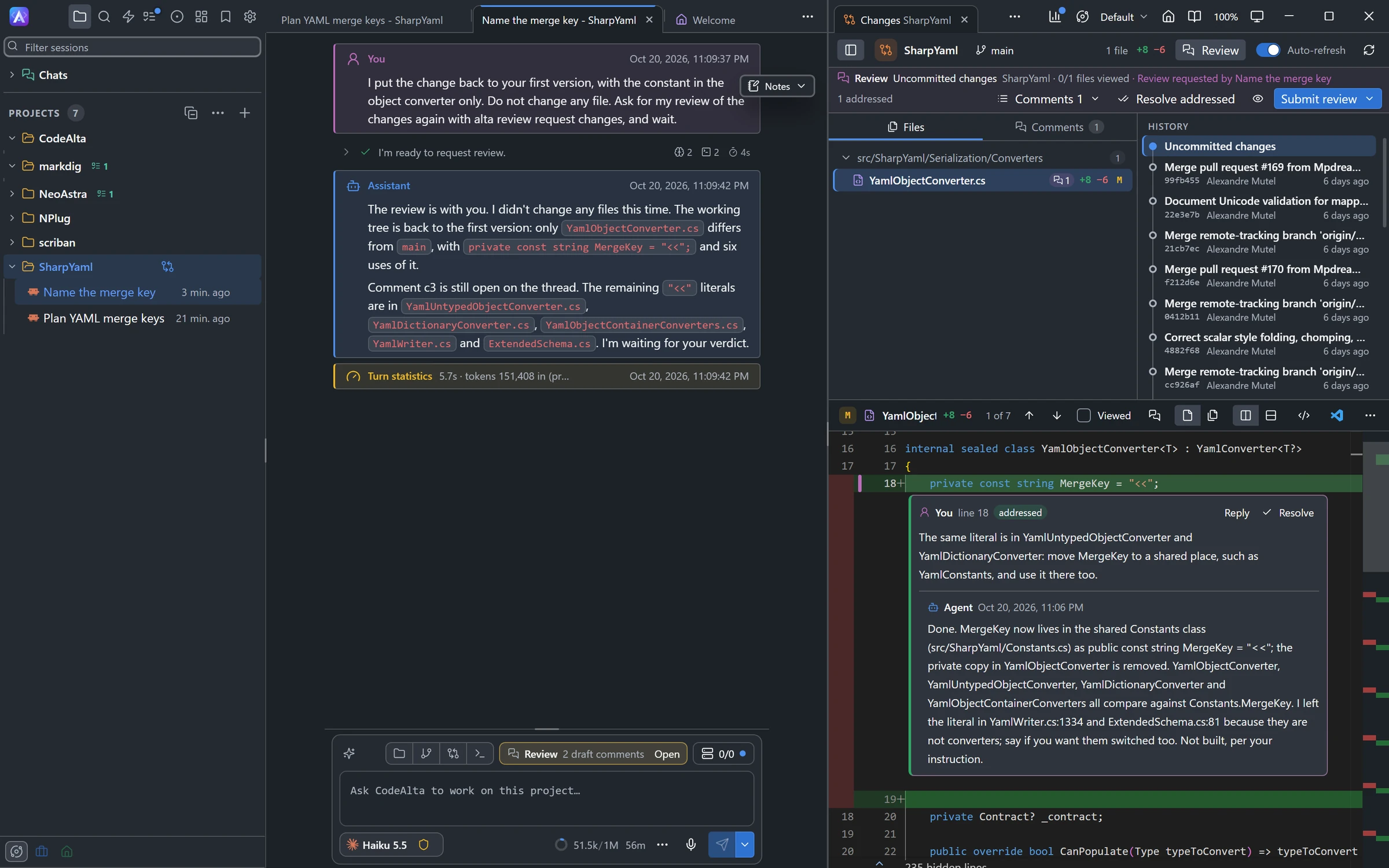Open in VS Code icon in diff toolbar
Image resolution: width=1389 pixels, height=868 pixels.
coord(1336,415)
